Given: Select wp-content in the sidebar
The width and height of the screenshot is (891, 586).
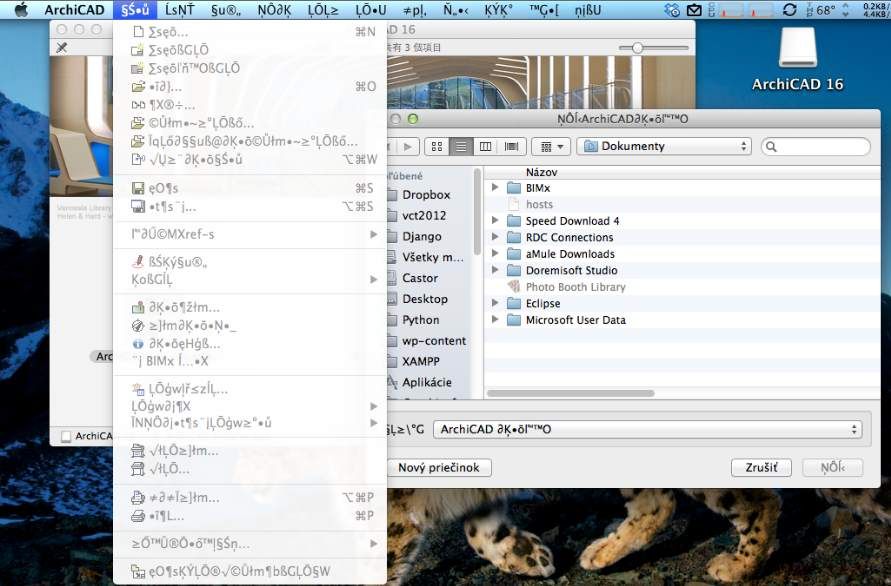Looking at the screenshot, I should tap(434, 341).
